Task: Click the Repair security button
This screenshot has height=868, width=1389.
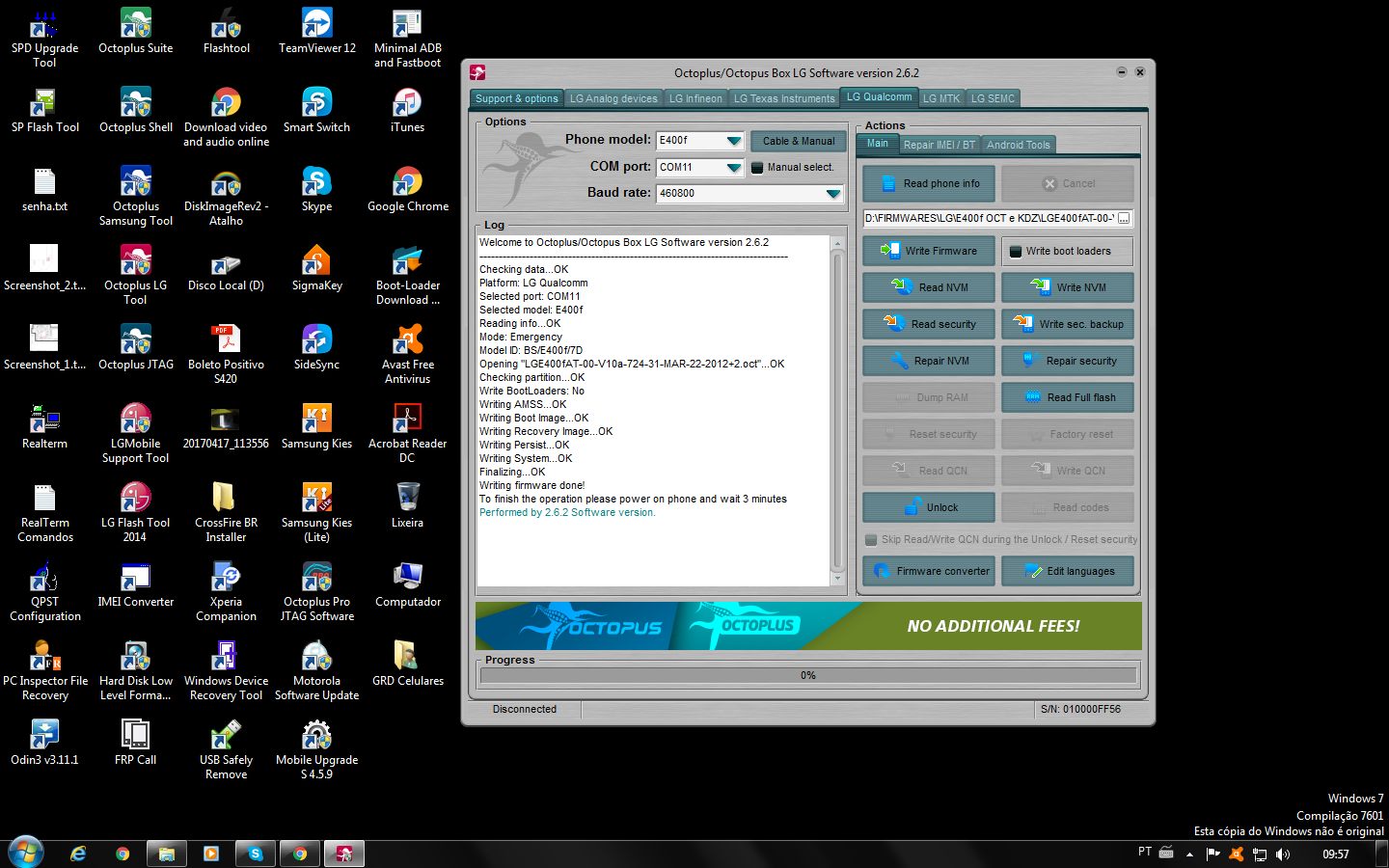Action: [1068, 361]
